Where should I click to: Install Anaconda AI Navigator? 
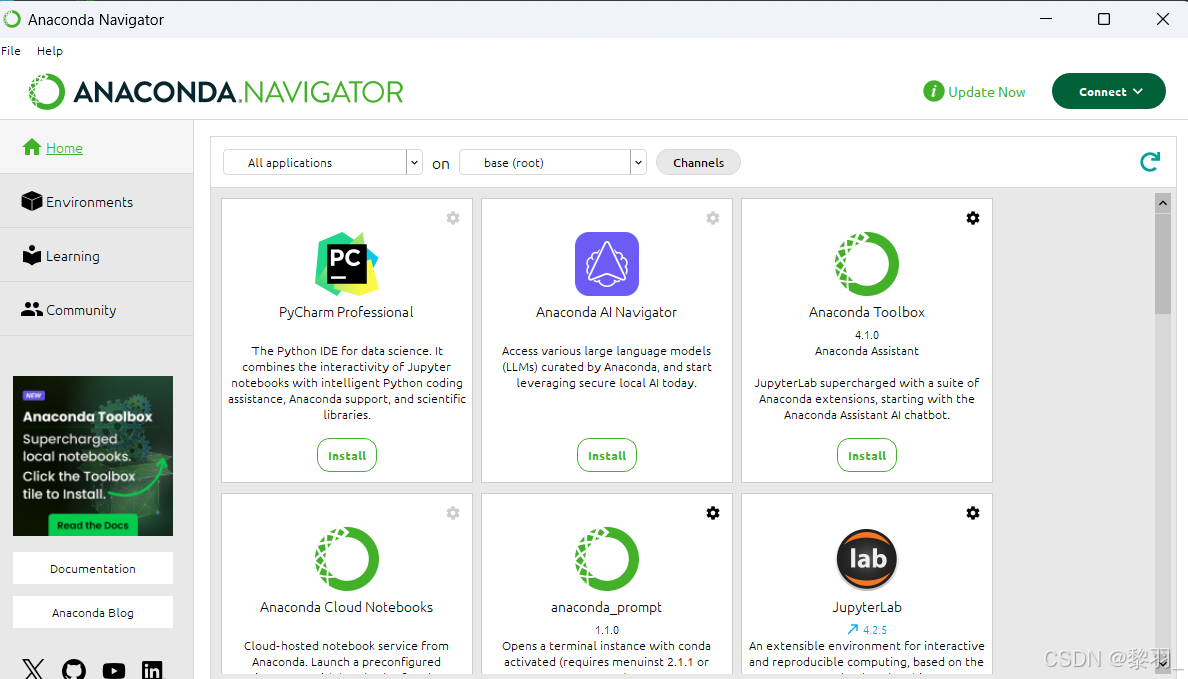[607, 455]
